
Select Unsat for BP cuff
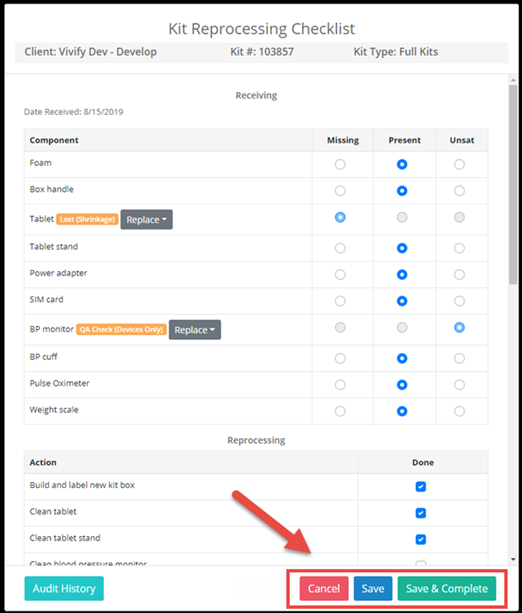click(x=459, y=358)
